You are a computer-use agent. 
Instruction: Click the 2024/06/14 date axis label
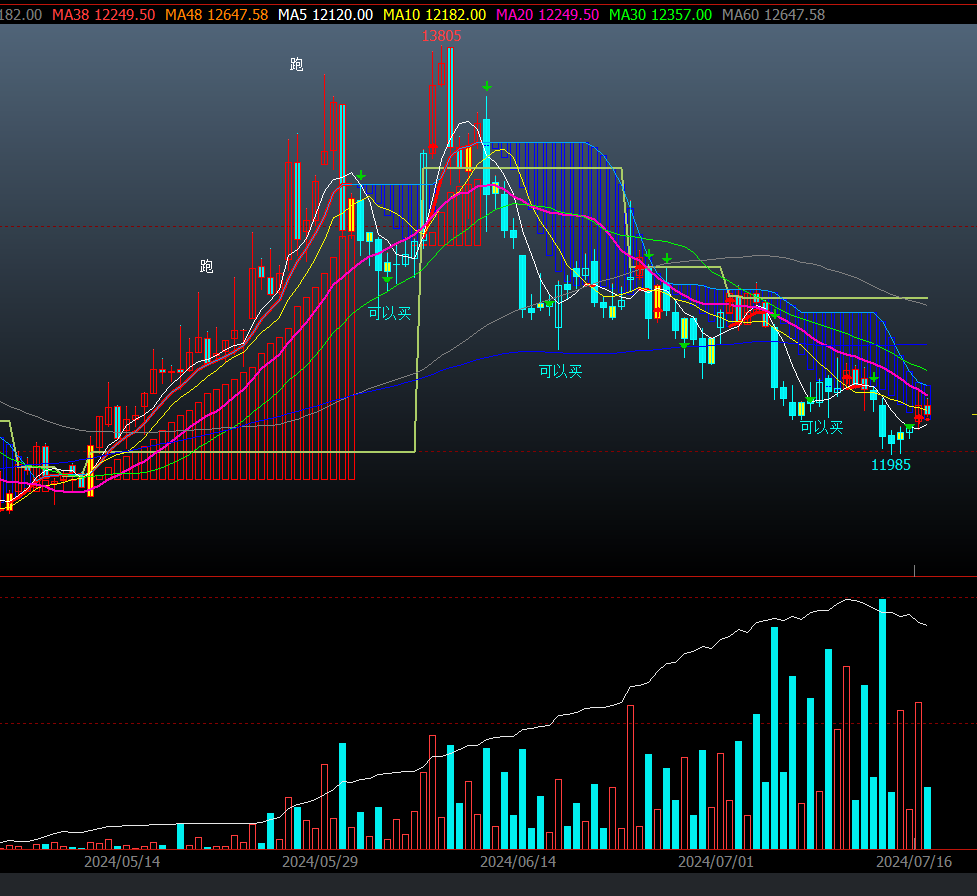518,862
